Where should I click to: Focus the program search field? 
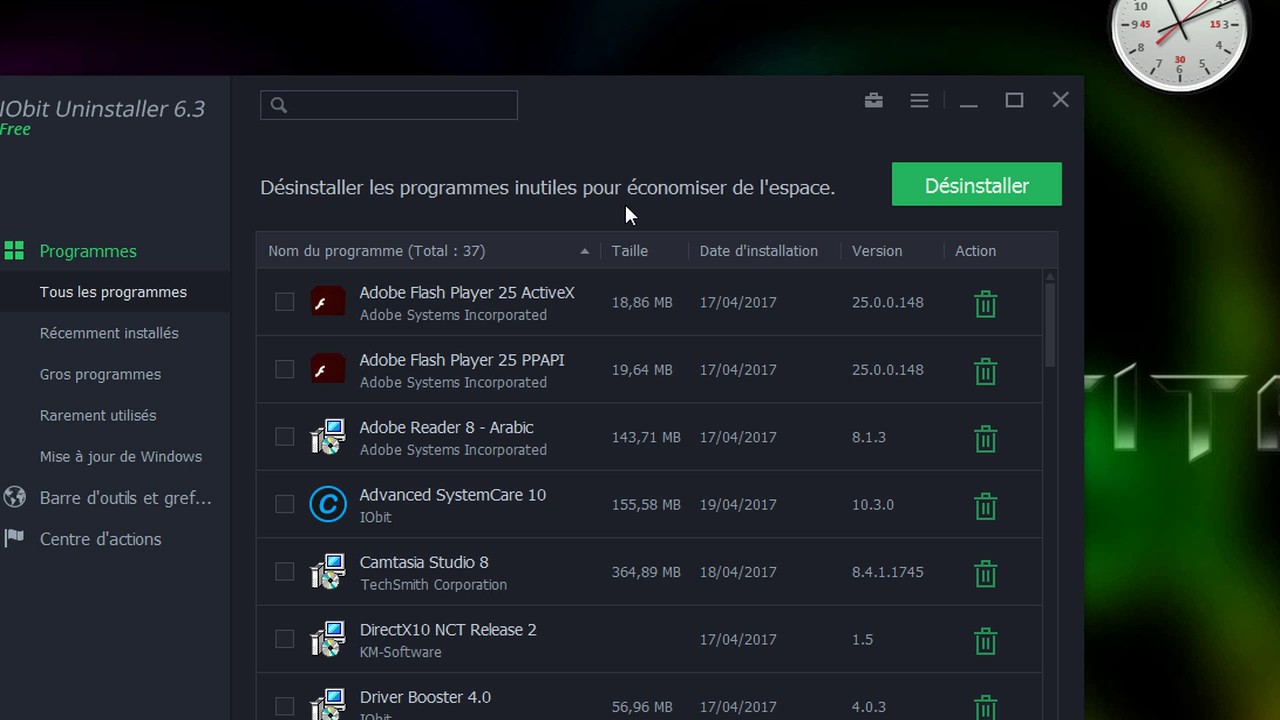(x=389, y=105)
